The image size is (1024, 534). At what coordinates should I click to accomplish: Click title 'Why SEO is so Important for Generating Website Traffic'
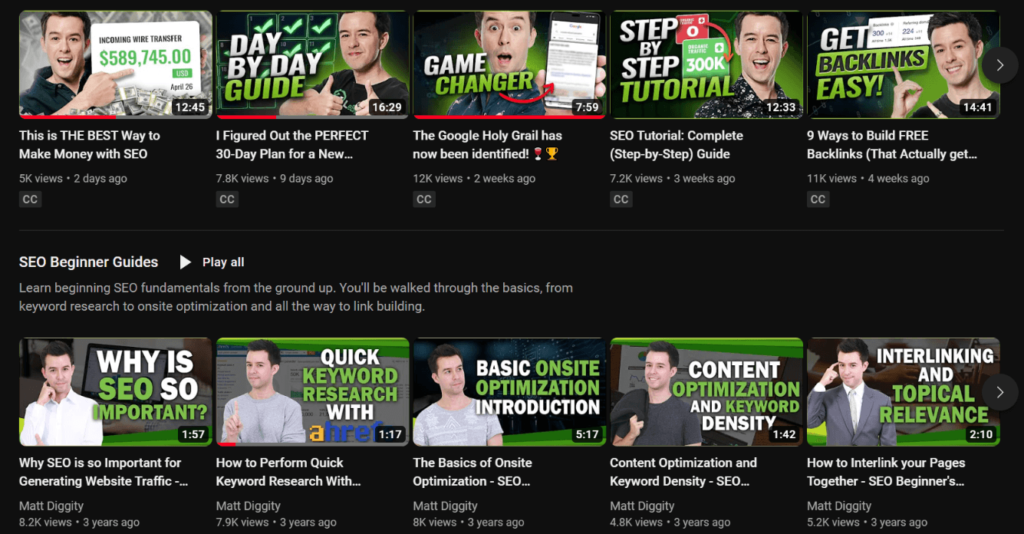[103, 471]
